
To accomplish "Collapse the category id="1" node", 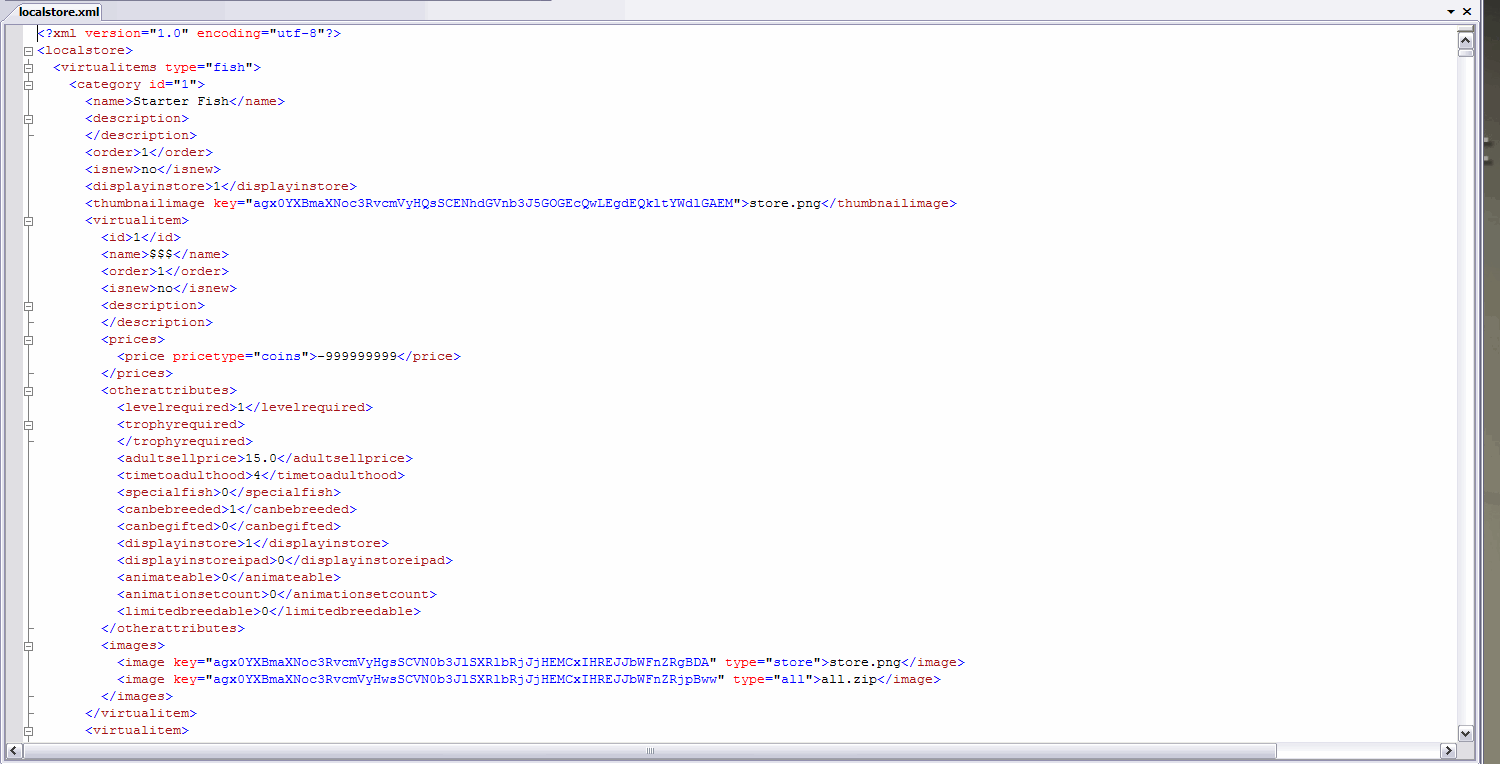I will pyautogui.click(x=28, y=84).
